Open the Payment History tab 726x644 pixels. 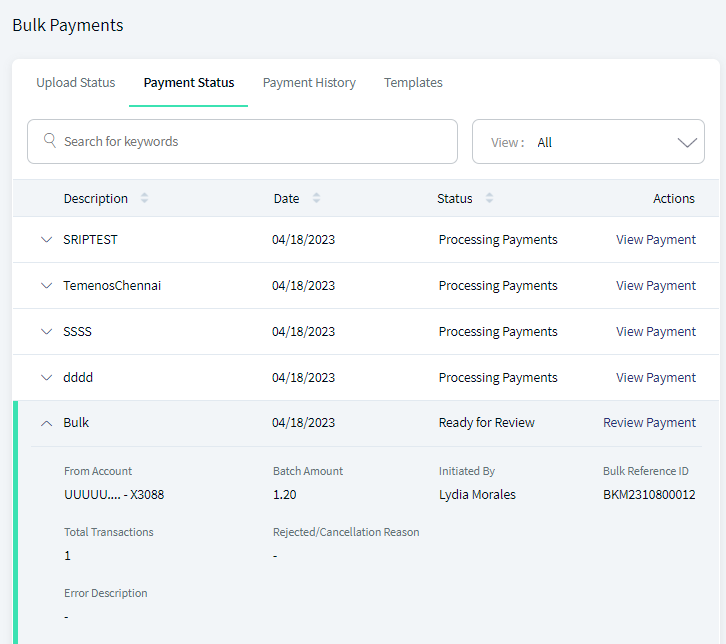tap(309, 82)
